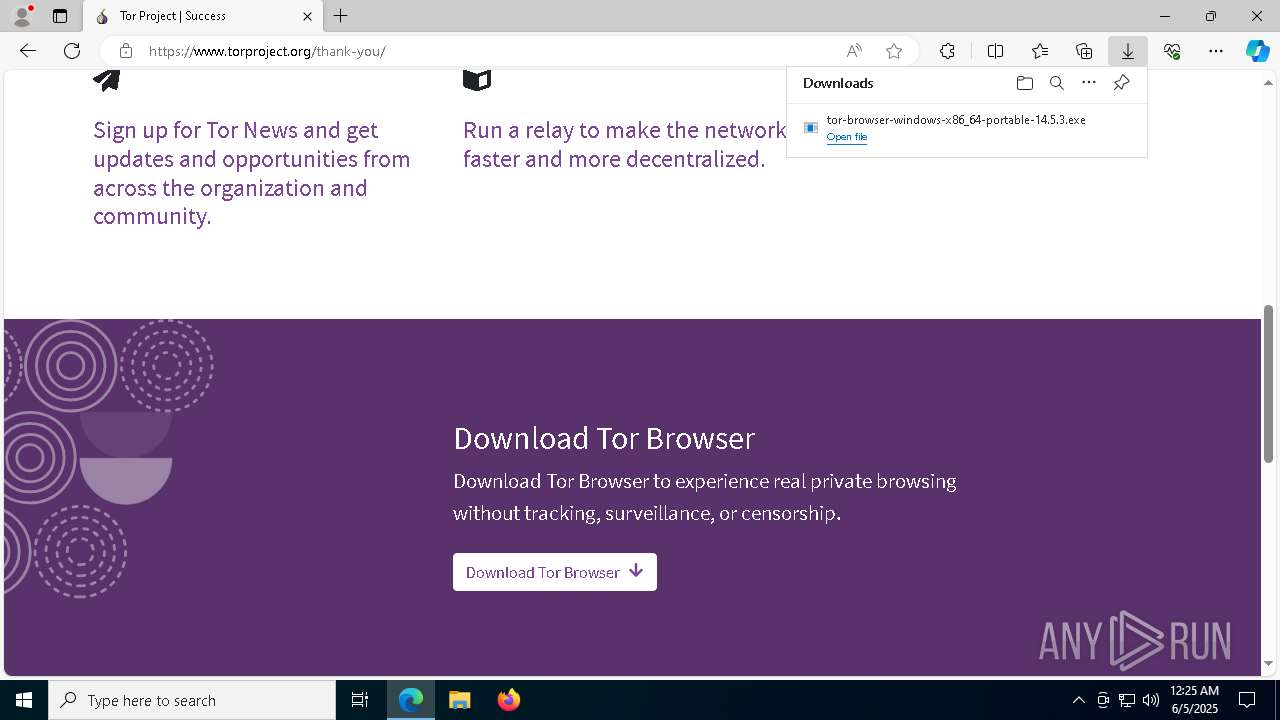
Task: Open the Edge profile icon
Action: (22, 16)
